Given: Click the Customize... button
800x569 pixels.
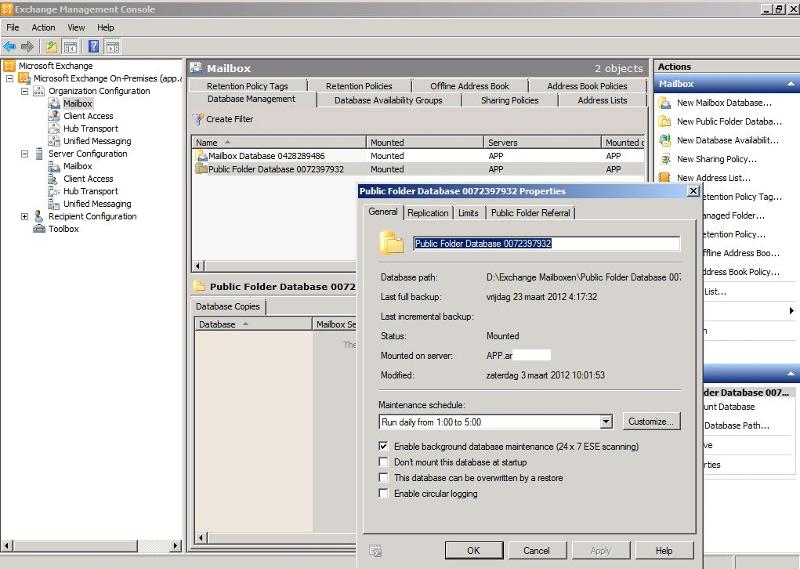Looking at the screenshot, I should [x=651, y=422].
